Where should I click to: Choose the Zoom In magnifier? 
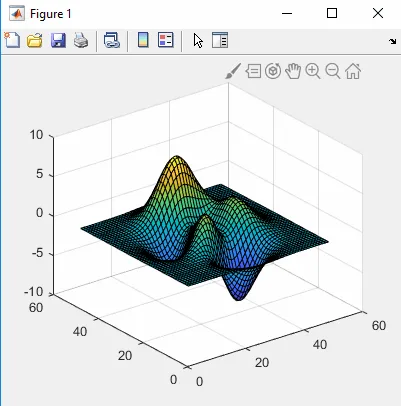pos(313,71)
